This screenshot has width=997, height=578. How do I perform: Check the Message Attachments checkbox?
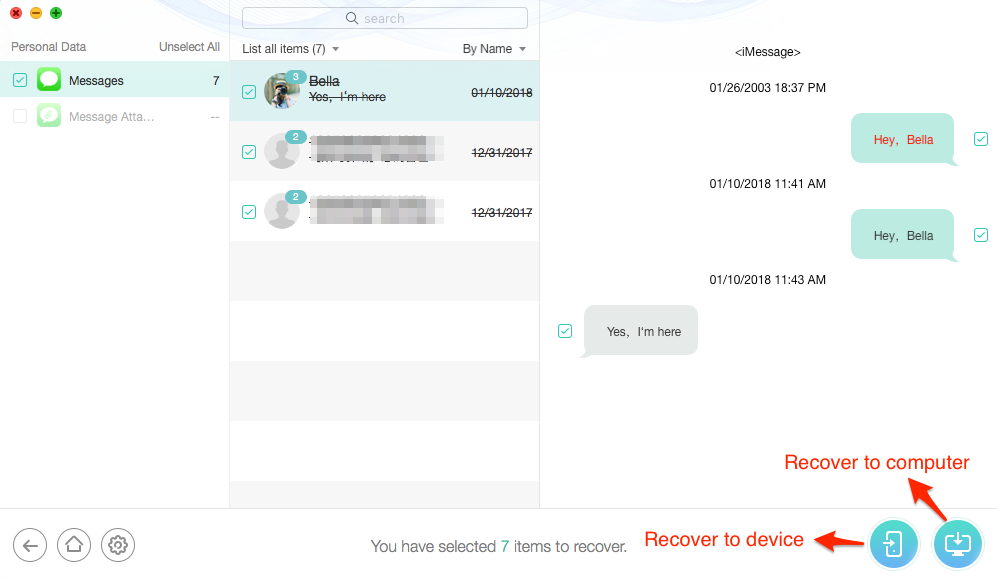pos(20,116)
